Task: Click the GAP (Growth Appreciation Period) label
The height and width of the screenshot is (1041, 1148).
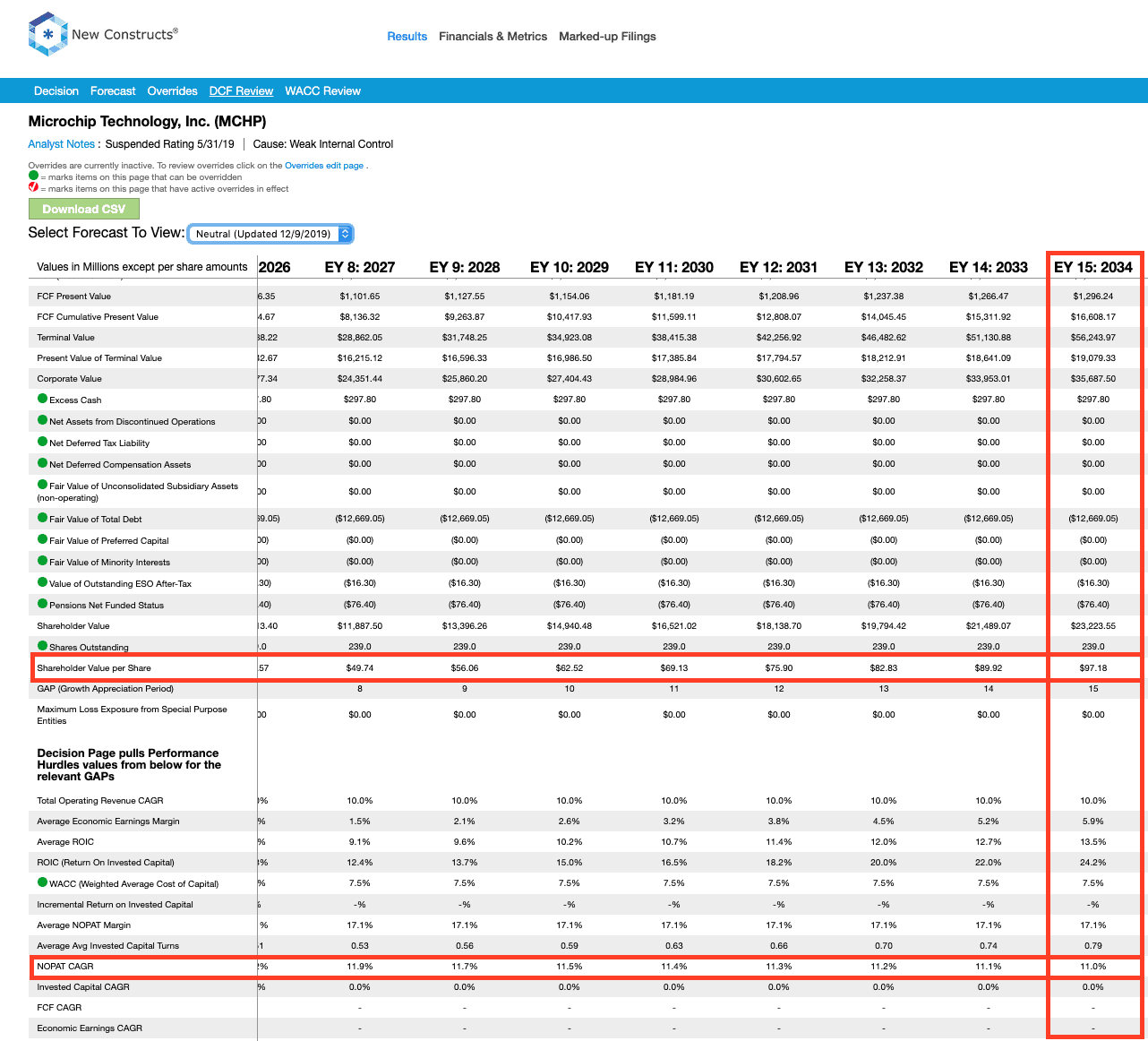Action: (106, 689)
